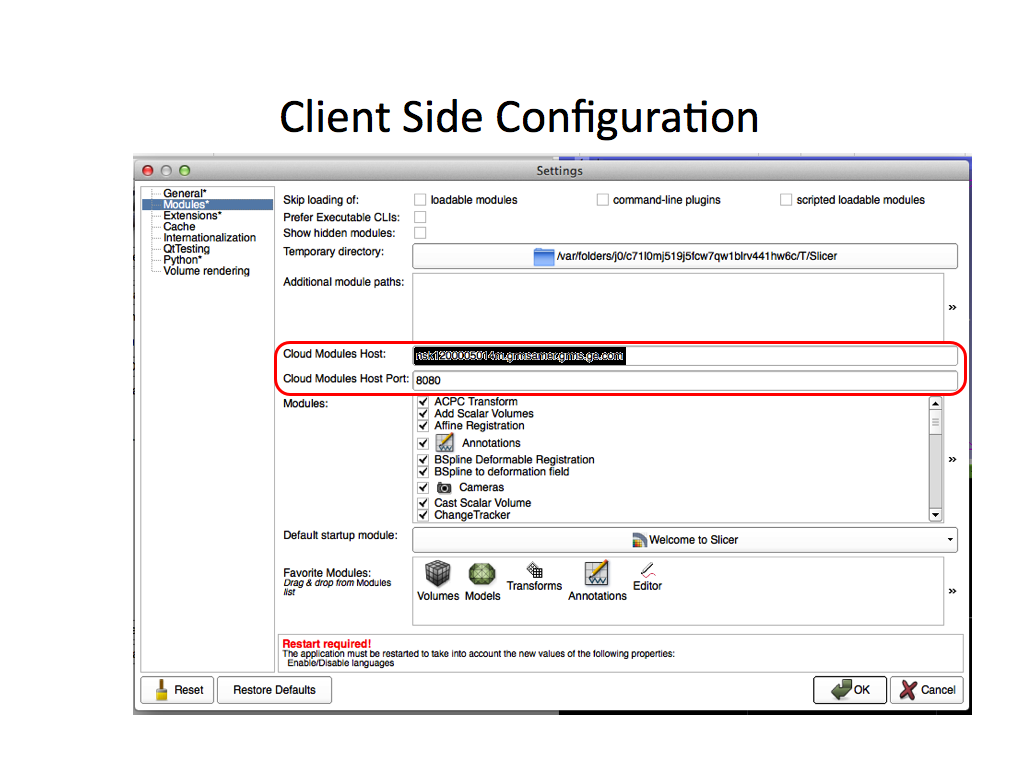Expand the Additional module paths options arrow

[x=952, y=307]
